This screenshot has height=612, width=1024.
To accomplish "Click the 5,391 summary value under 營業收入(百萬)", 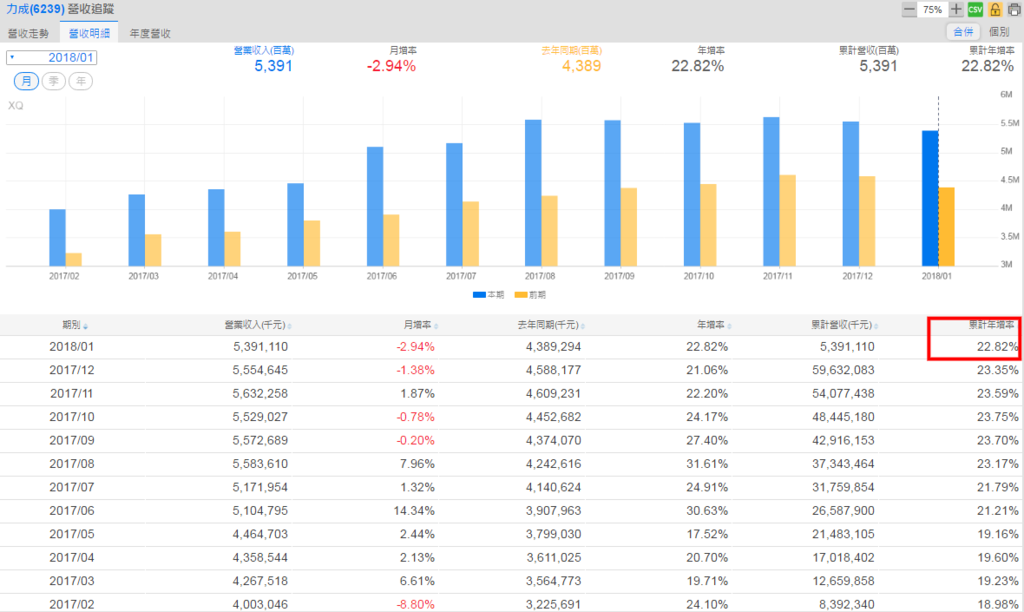I will [273, 66].
